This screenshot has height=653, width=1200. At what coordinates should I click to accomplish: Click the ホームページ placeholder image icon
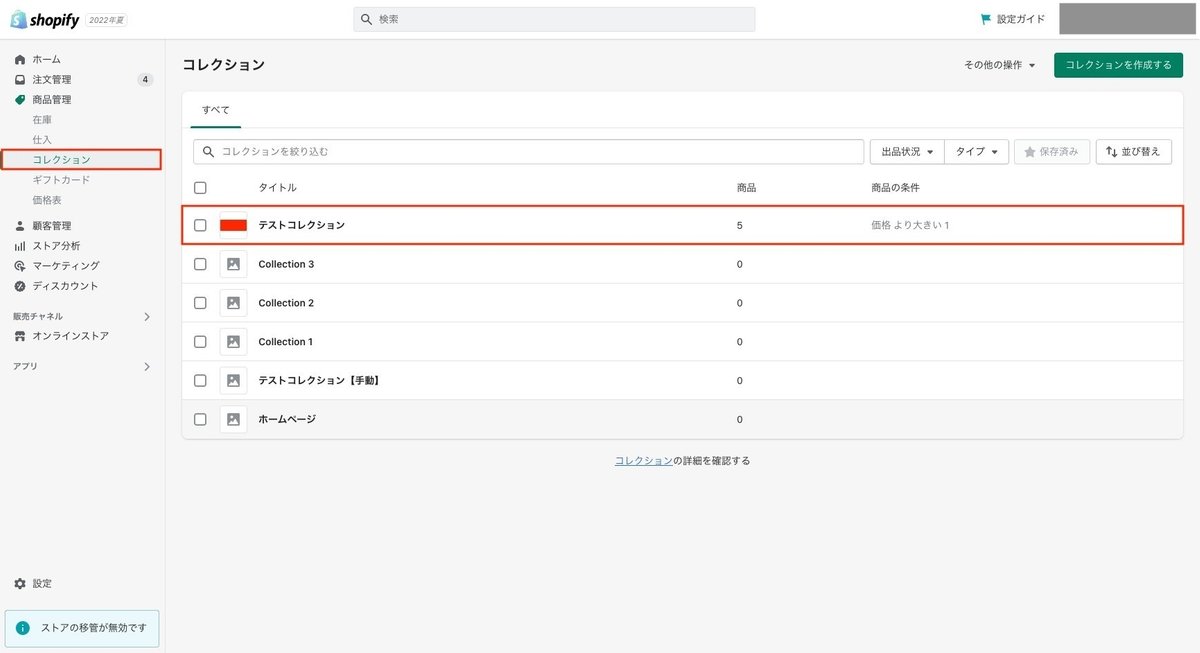233,420
